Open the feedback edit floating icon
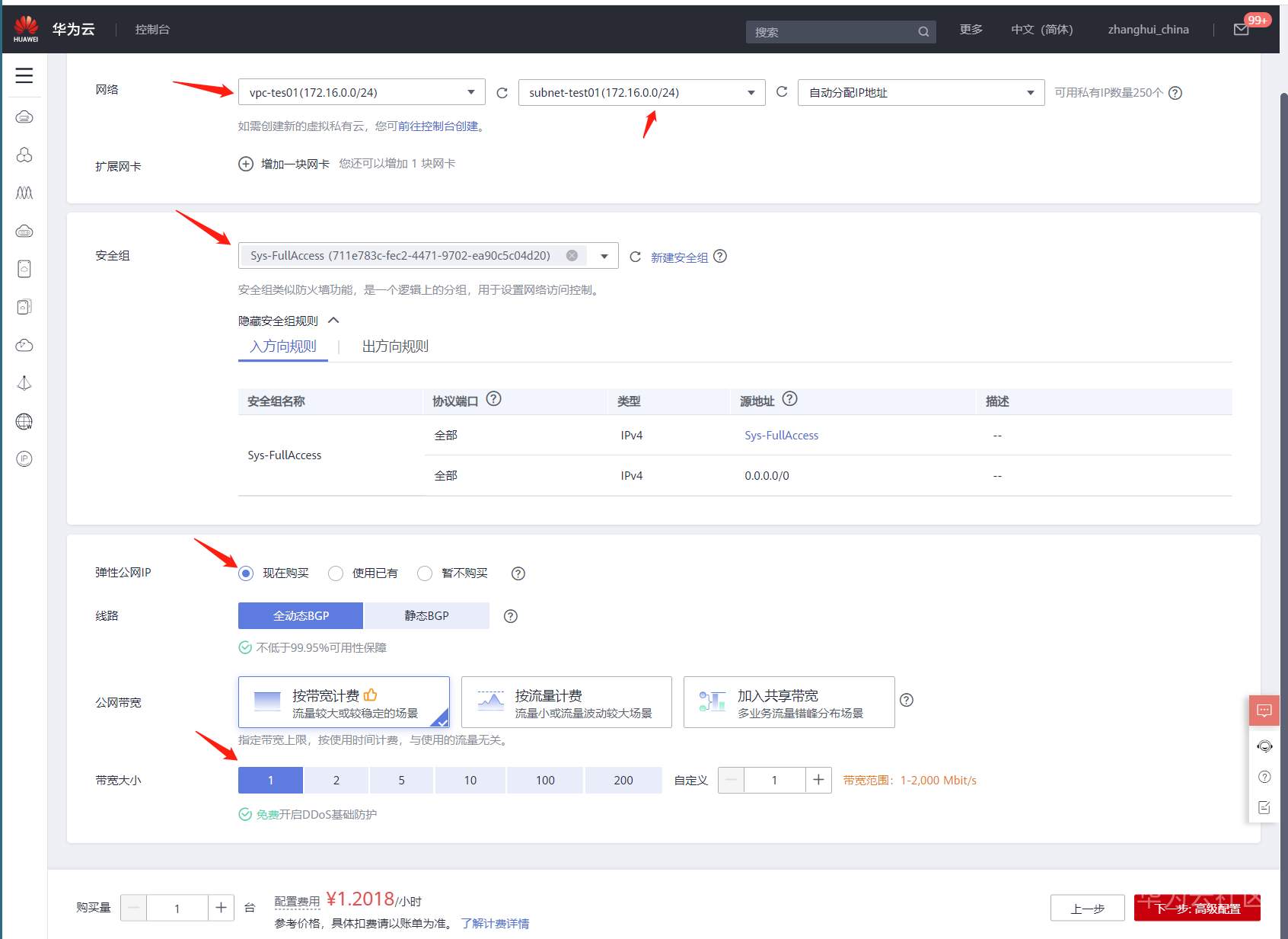1288x939 pixels. pyautogui.click(x=1264, y=807)
